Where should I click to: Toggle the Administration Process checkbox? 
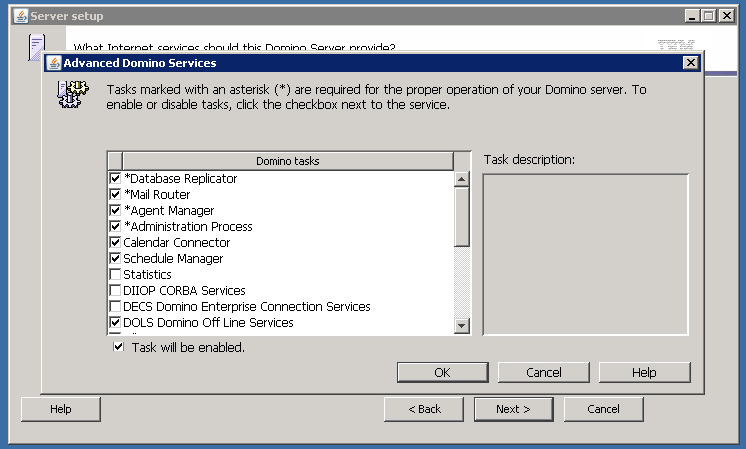click(x=115, y=226)
